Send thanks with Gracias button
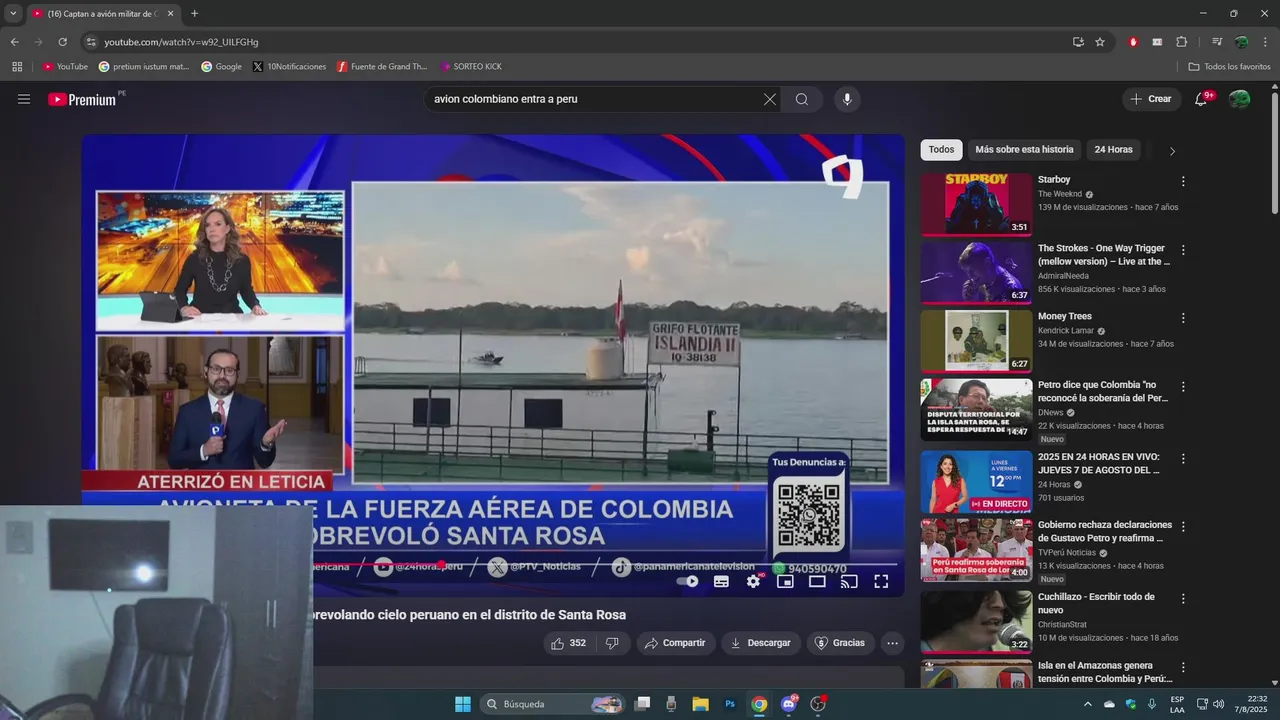Image resolution: width=1280 pixels, height=720 pixels. [841, 643]
